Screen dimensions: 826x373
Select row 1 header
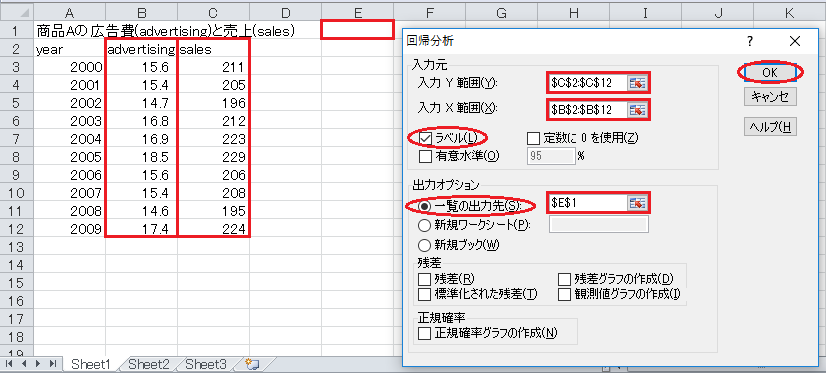(16, 31)
